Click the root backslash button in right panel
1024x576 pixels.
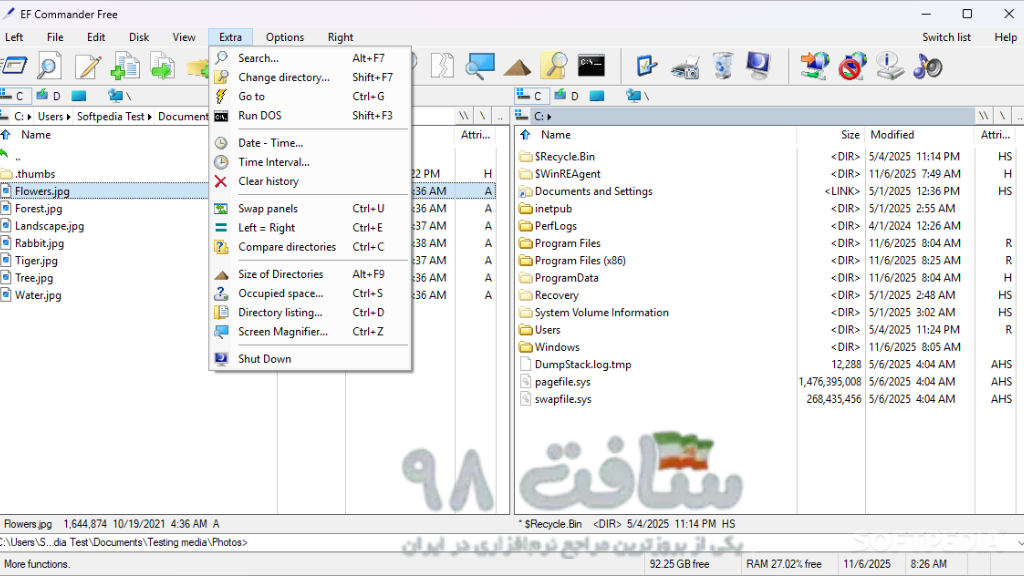(1002, 116)
